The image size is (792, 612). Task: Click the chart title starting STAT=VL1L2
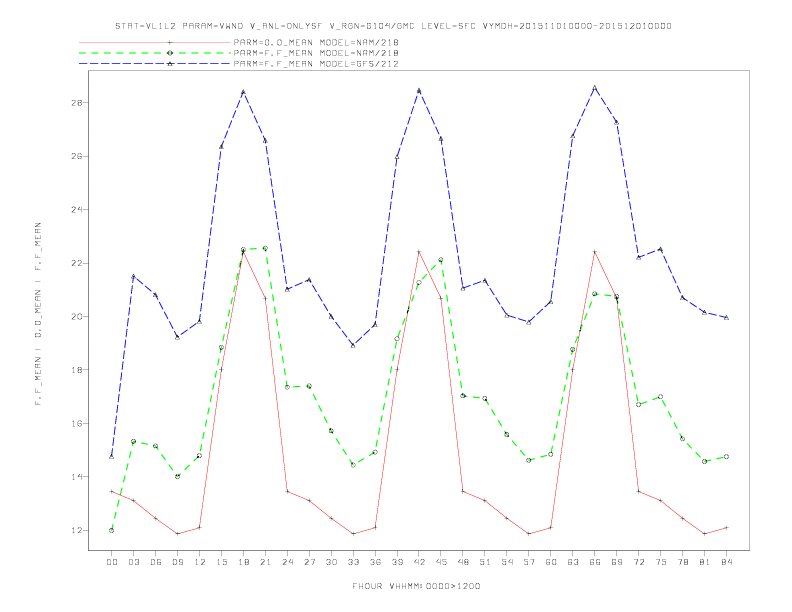(393, 26)
